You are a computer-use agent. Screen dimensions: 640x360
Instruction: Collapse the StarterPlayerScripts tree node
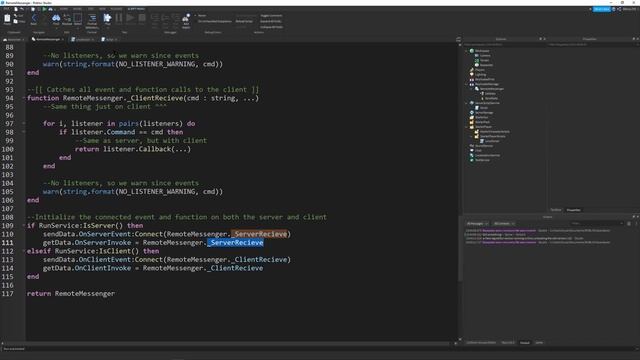[x=472, y=136]
